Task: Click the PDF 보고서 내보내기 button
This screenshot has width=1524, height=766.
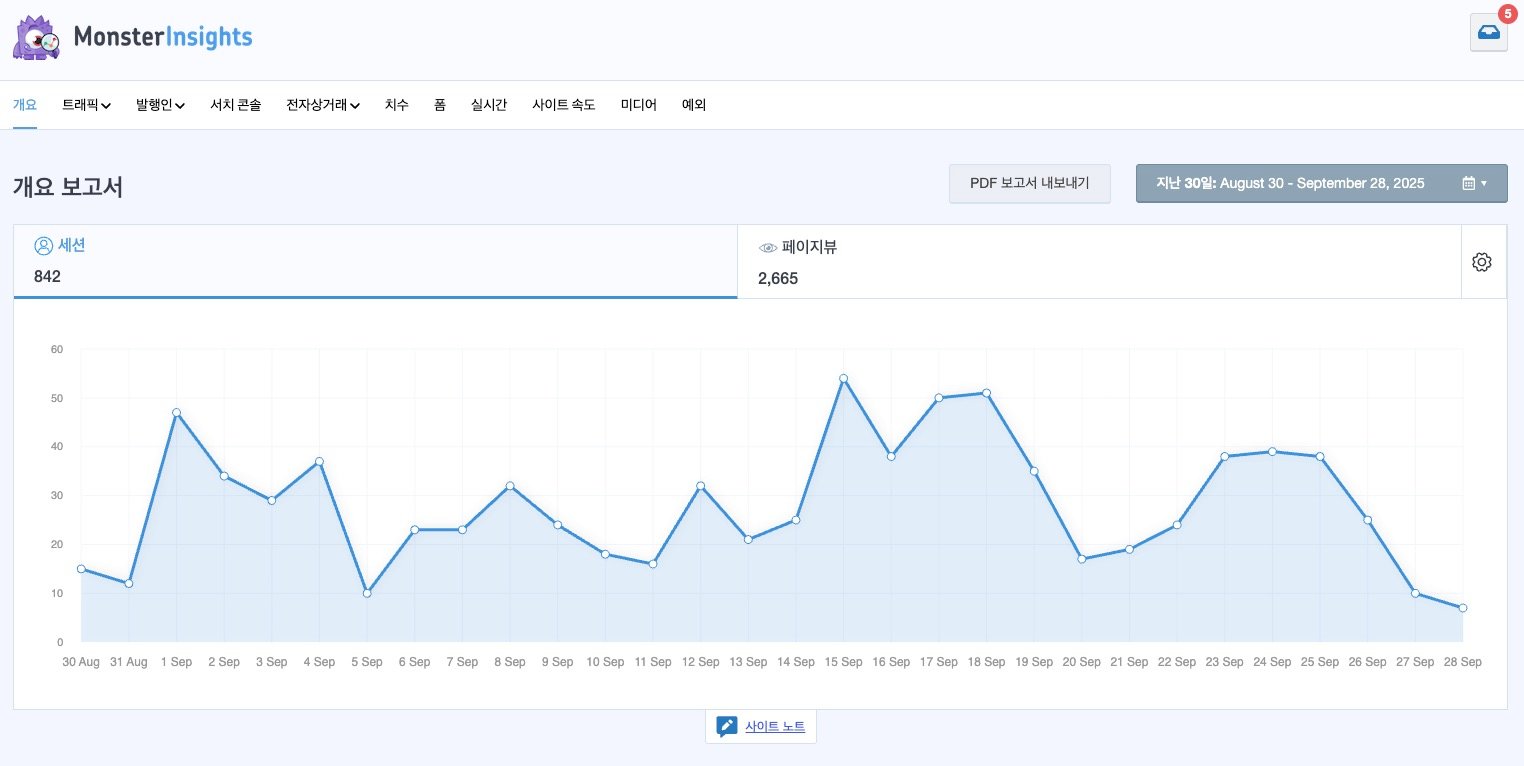Action: pos(1029,183)
